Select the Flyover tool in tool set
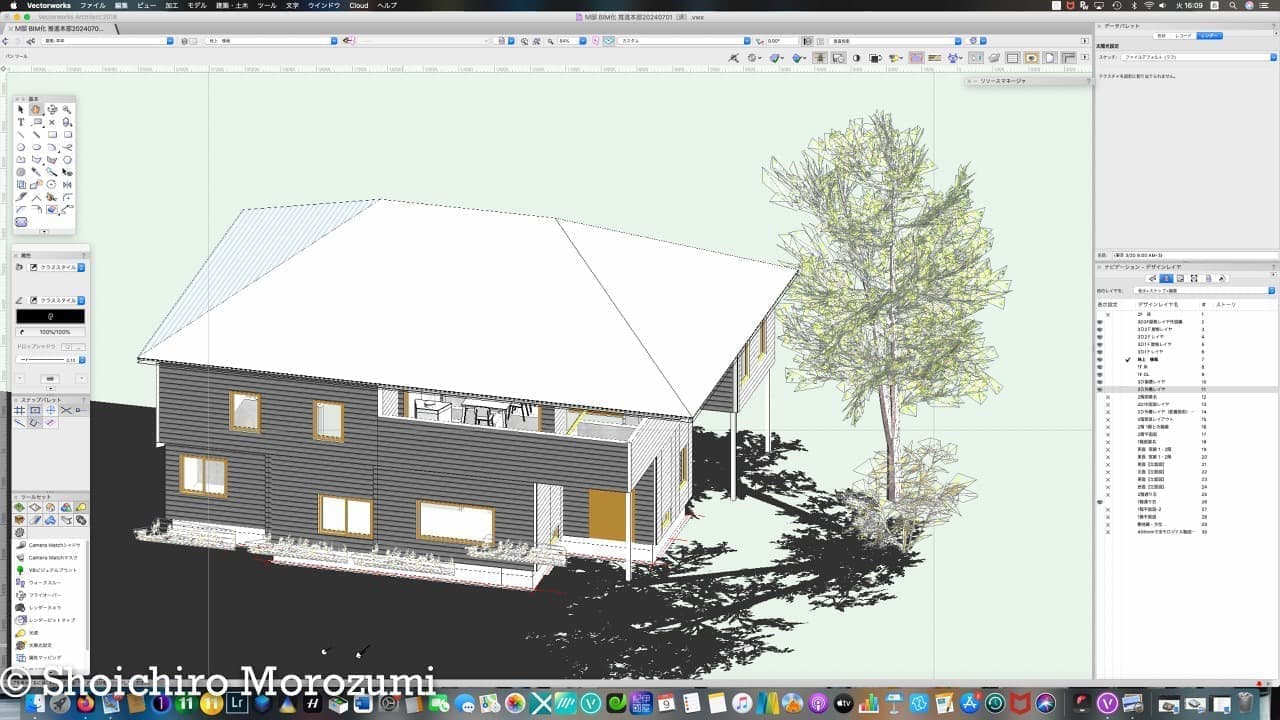Screen dimensions: 1280x720 tap(41, 595)
